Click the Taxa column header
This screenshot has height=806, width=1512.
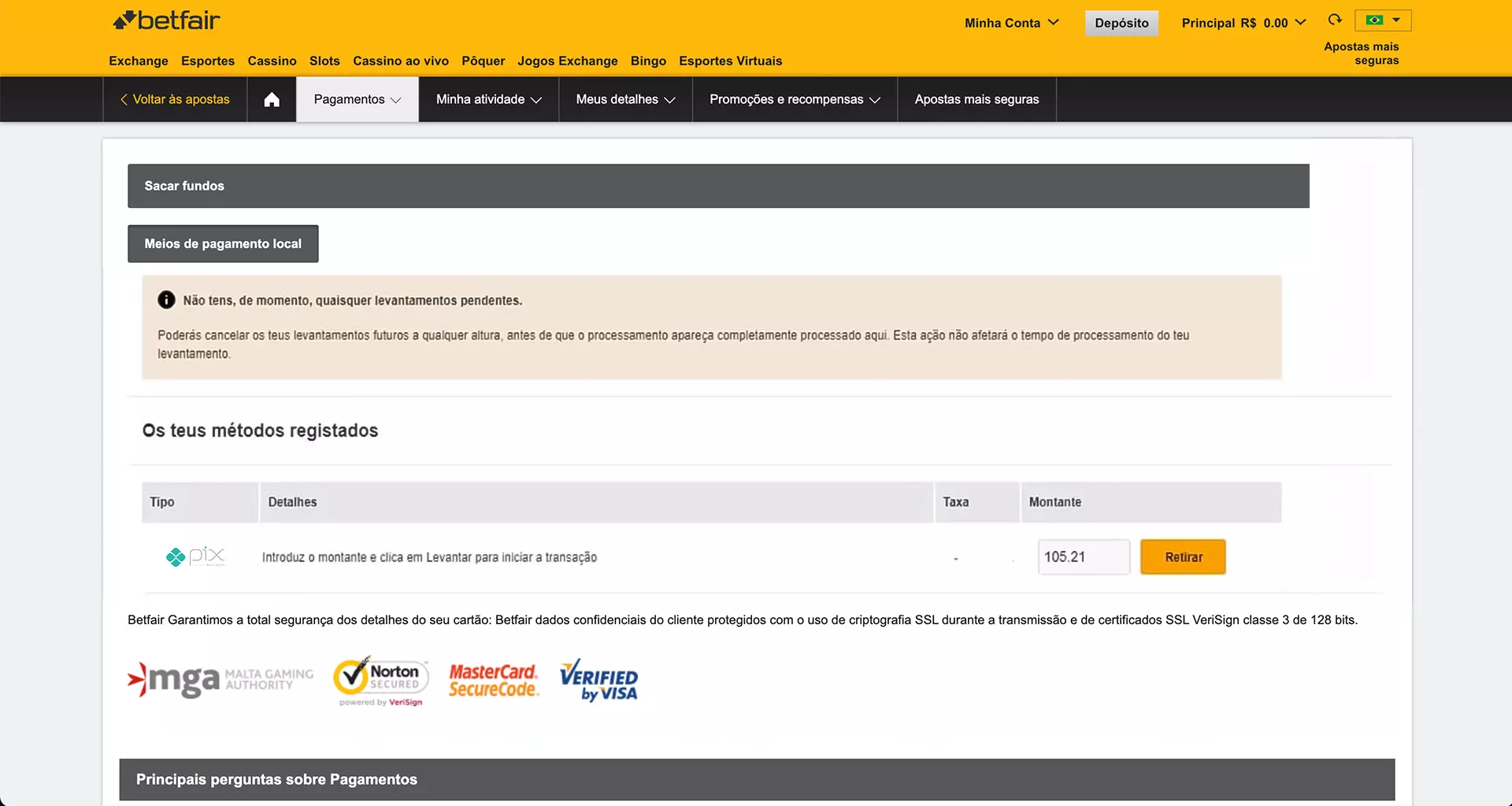click(977, 502)
